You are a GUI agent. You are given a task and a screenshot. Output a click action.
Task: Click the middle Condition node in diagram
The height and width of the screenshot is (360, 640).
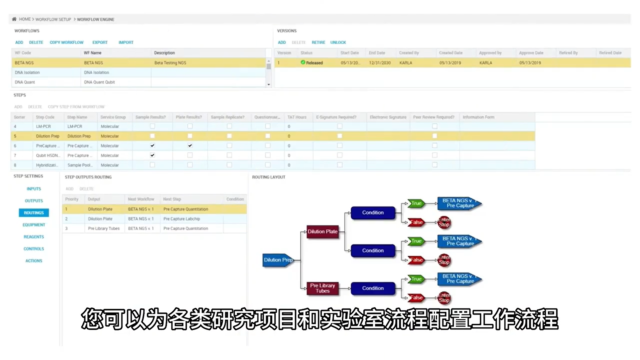coord(373,251)
